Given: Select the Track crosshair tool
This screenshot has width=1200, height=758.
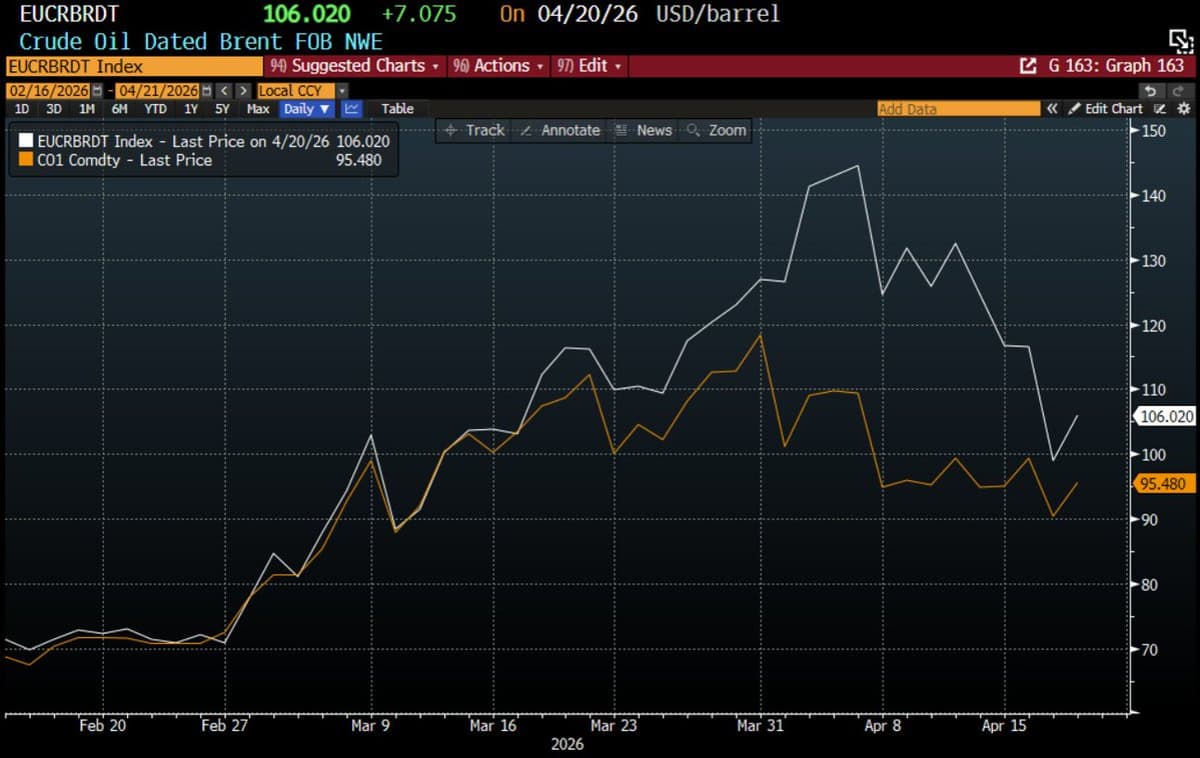Looking at the screenshot, I should 472,130.
